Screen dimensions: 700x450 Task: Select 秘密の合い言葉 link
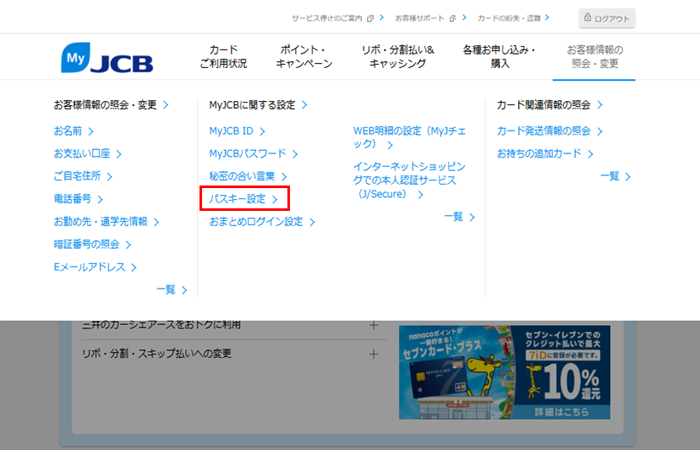click(246, 177)
